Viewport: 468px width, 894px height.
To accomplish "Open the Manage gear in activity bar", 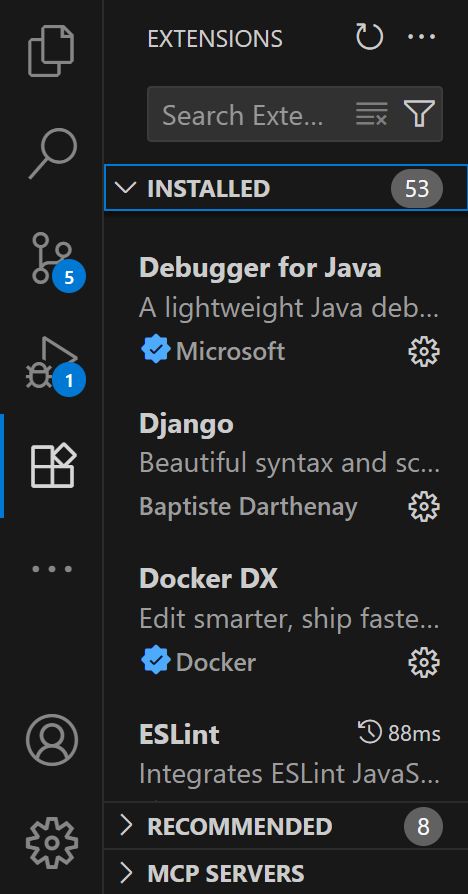I will [52, 843].
